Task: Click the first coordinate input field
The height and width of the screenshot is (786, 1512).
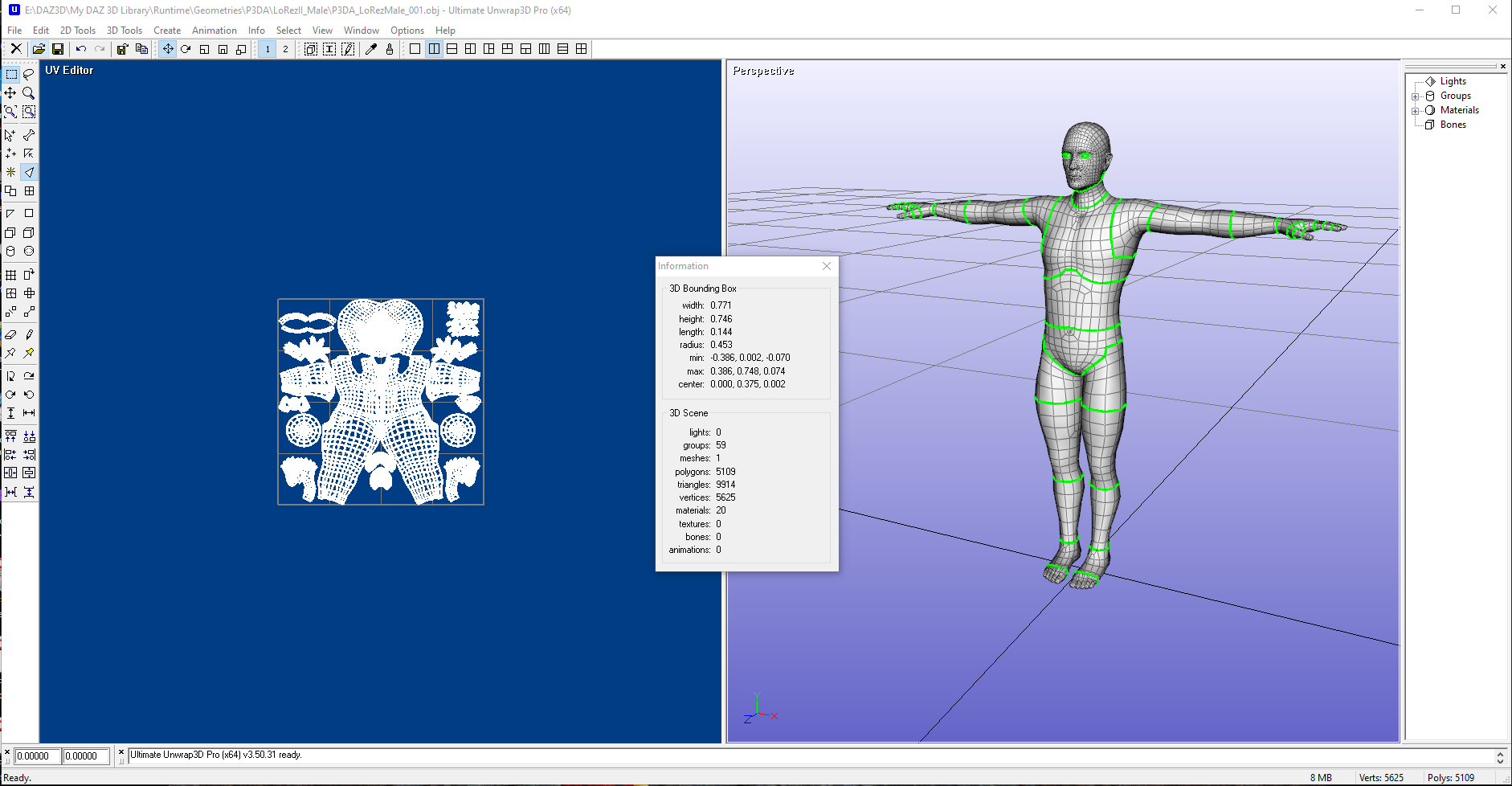Action: pos(37,756)
